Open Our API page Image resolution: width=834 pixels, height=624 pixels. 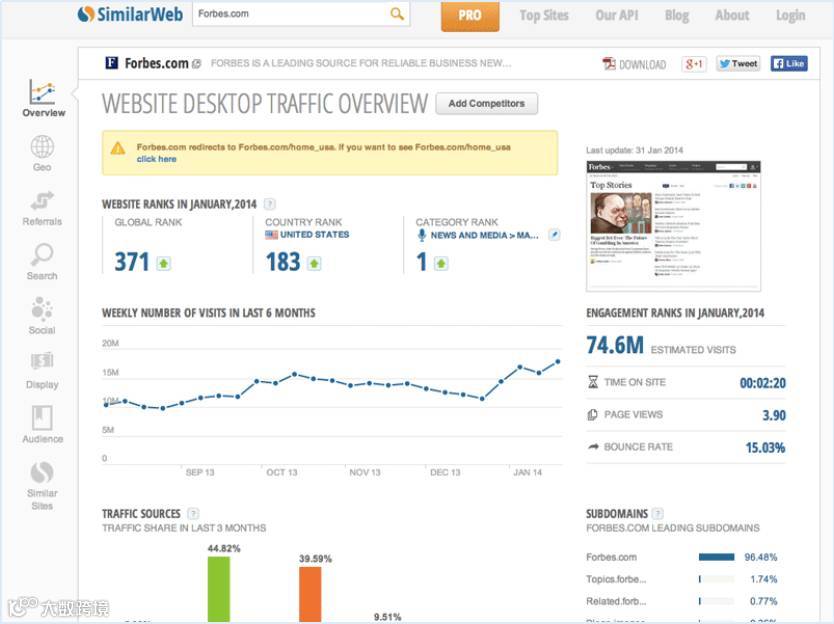pyautogui.click(x=616, y=15)
